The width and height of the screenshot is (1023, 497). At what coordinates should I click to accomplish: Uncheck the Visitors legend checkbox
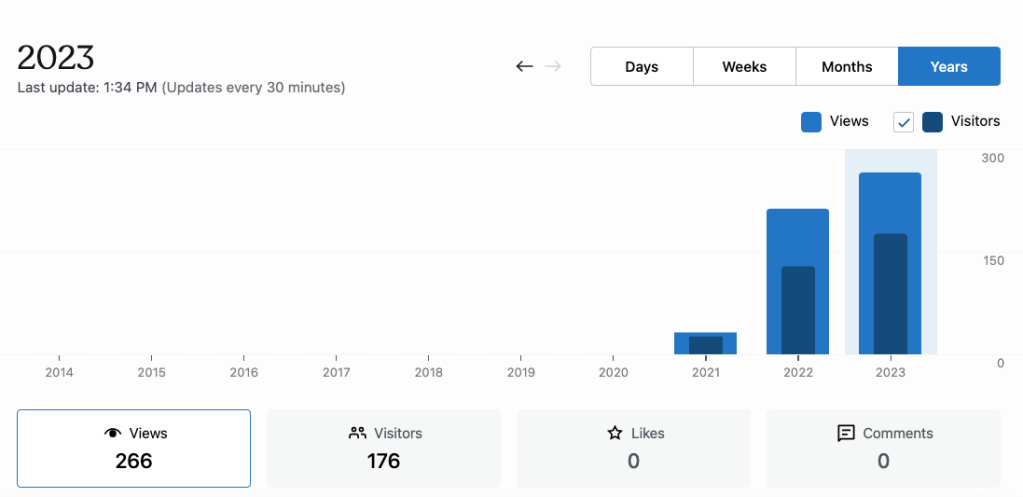pos(903,122)
